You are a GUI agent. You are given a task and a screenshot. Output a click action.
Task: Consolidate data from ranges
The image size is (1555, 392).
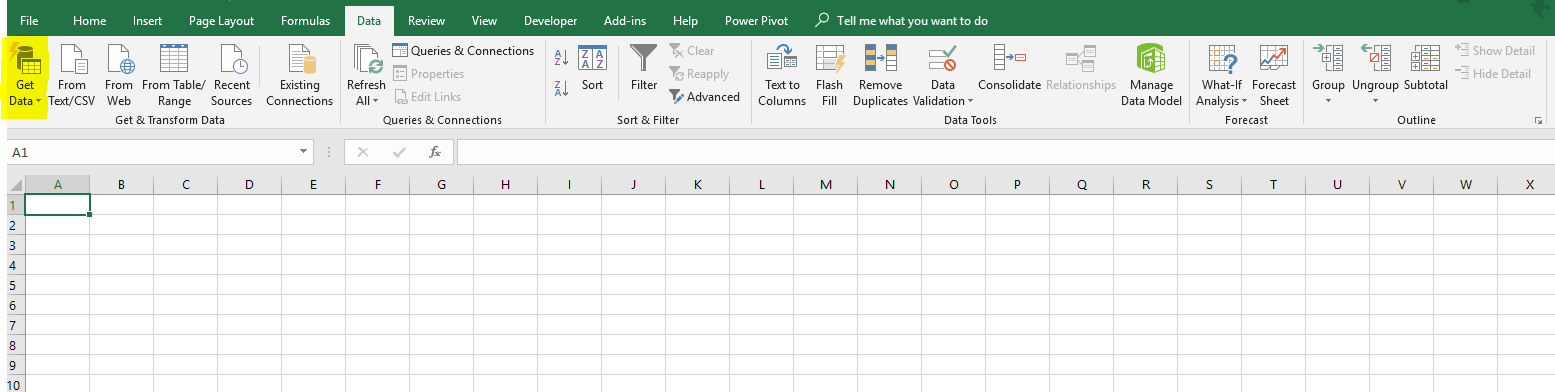coord(1009,69)
